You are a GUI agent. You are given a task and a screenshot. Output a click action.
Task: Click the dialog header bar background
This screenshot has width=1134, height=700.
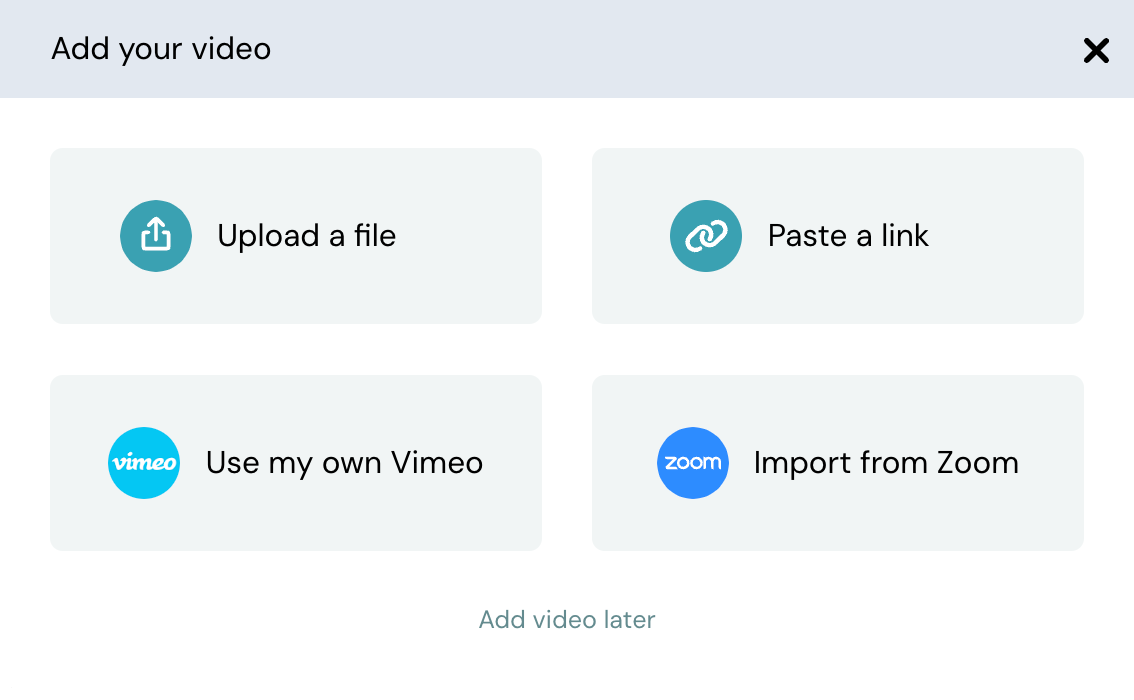(x=650, y=49)
